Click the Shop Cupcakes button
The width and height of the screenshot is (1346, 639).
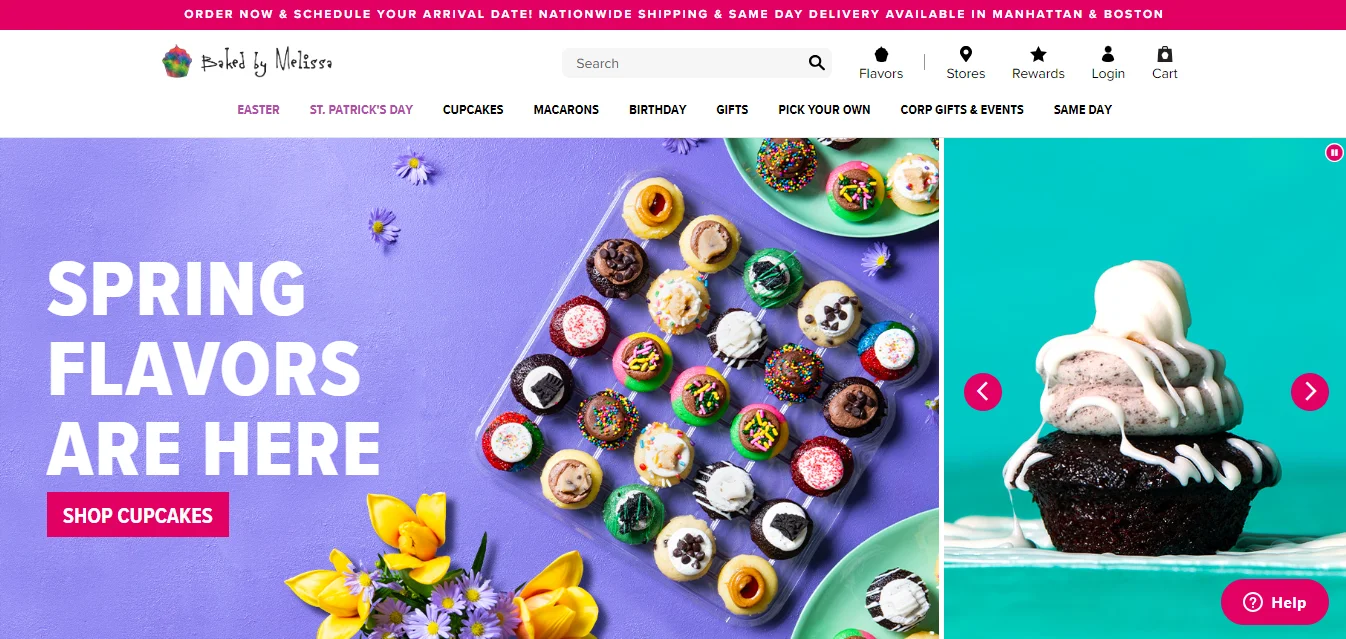tap(138, 515)
